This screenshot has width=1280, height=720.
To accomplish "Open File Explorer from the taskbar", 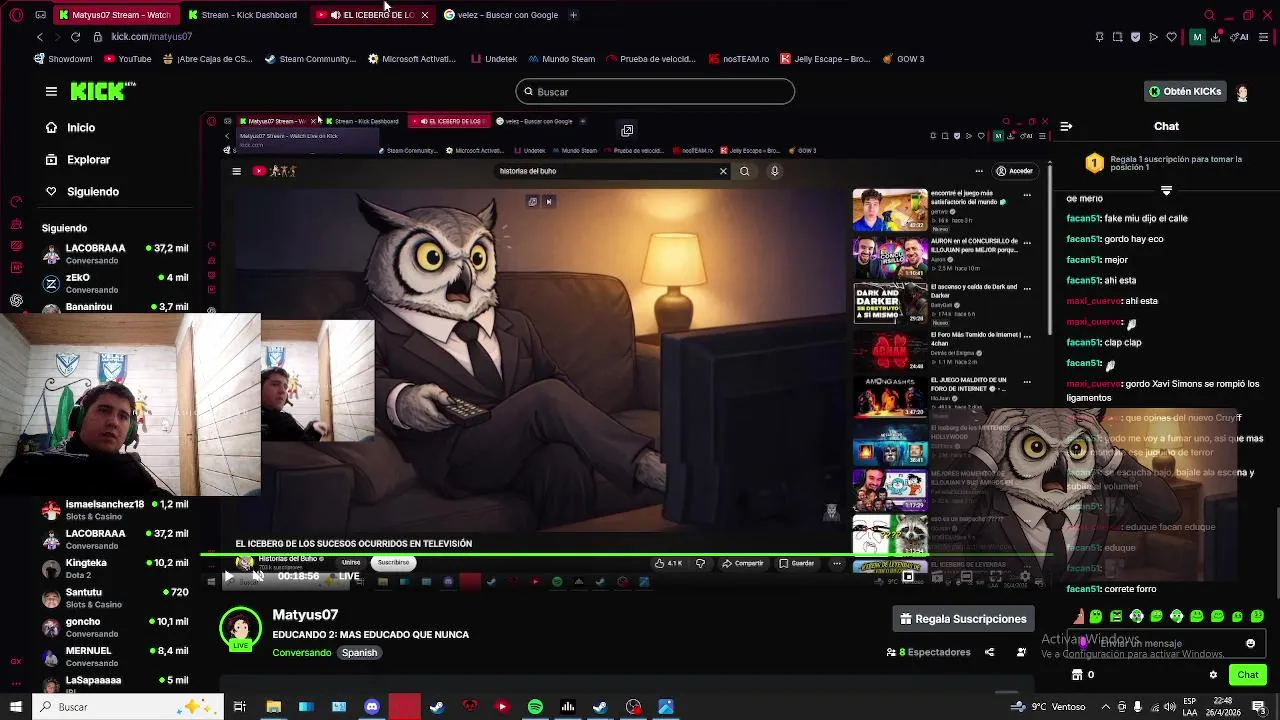I will tap(273, 707).
